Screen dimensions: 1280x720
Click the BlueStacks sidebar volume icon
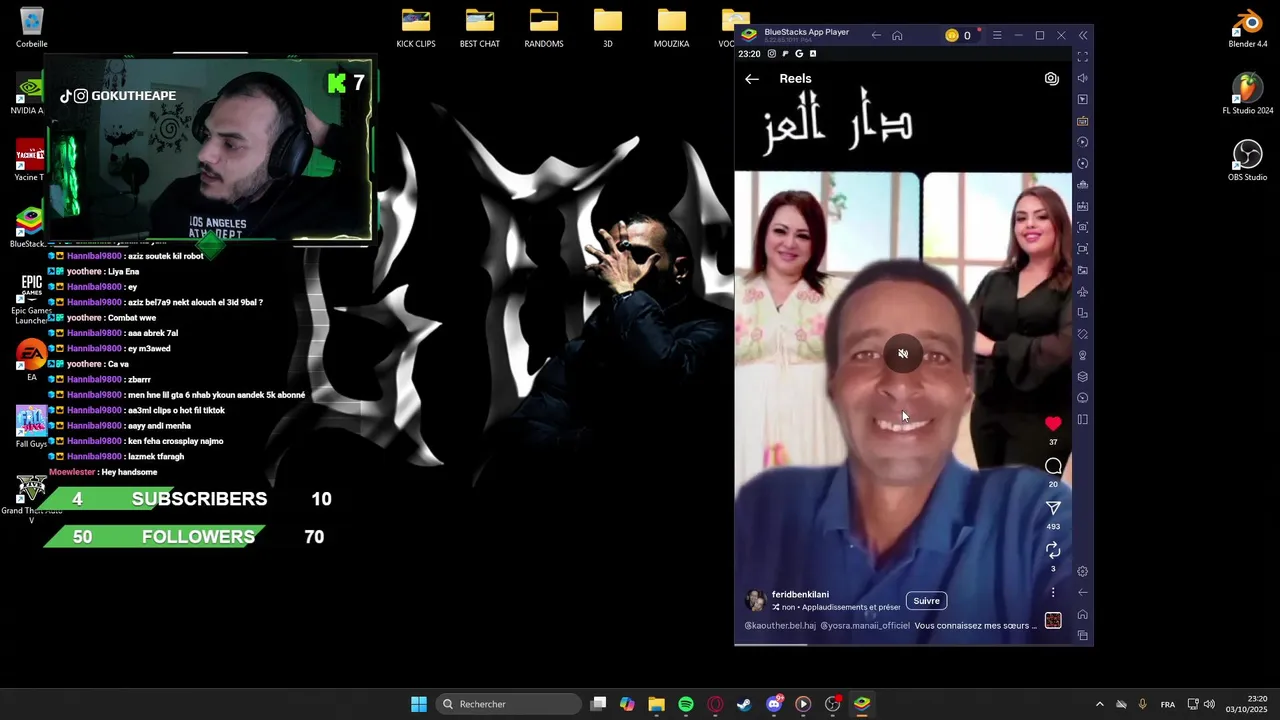[1083, 78]
